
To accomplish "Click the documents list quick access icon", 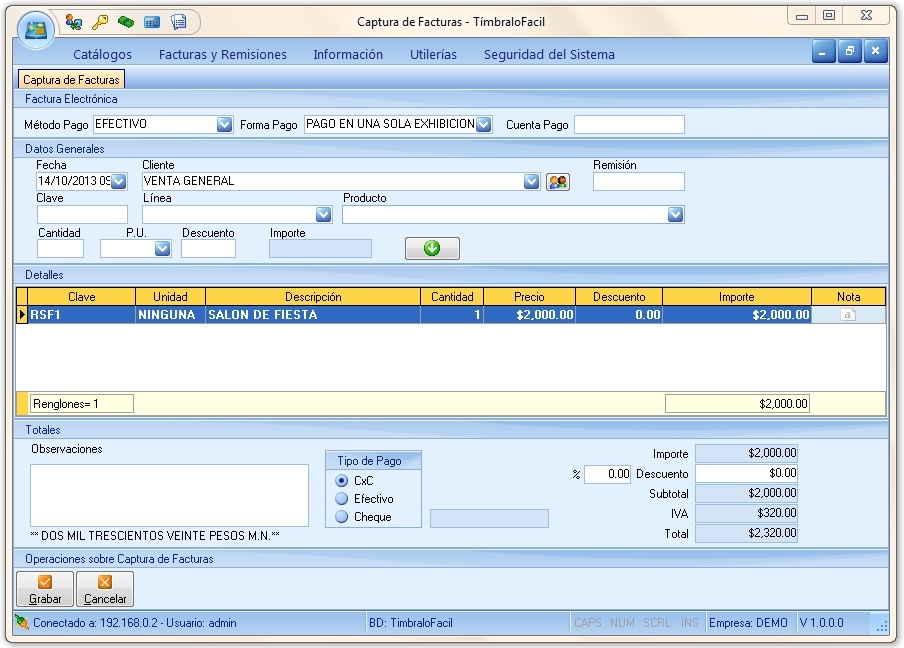I will [179, 22].
